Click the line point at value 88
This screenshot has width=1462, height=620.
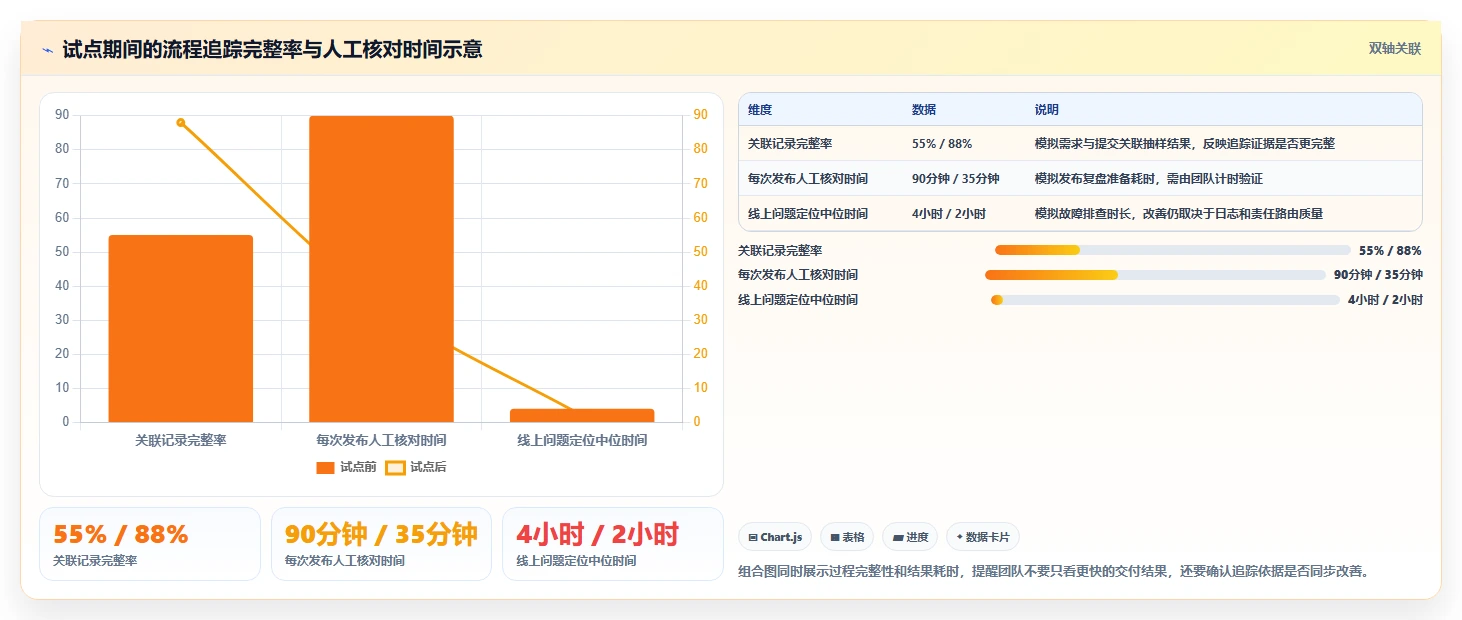[x=181, y=123]
